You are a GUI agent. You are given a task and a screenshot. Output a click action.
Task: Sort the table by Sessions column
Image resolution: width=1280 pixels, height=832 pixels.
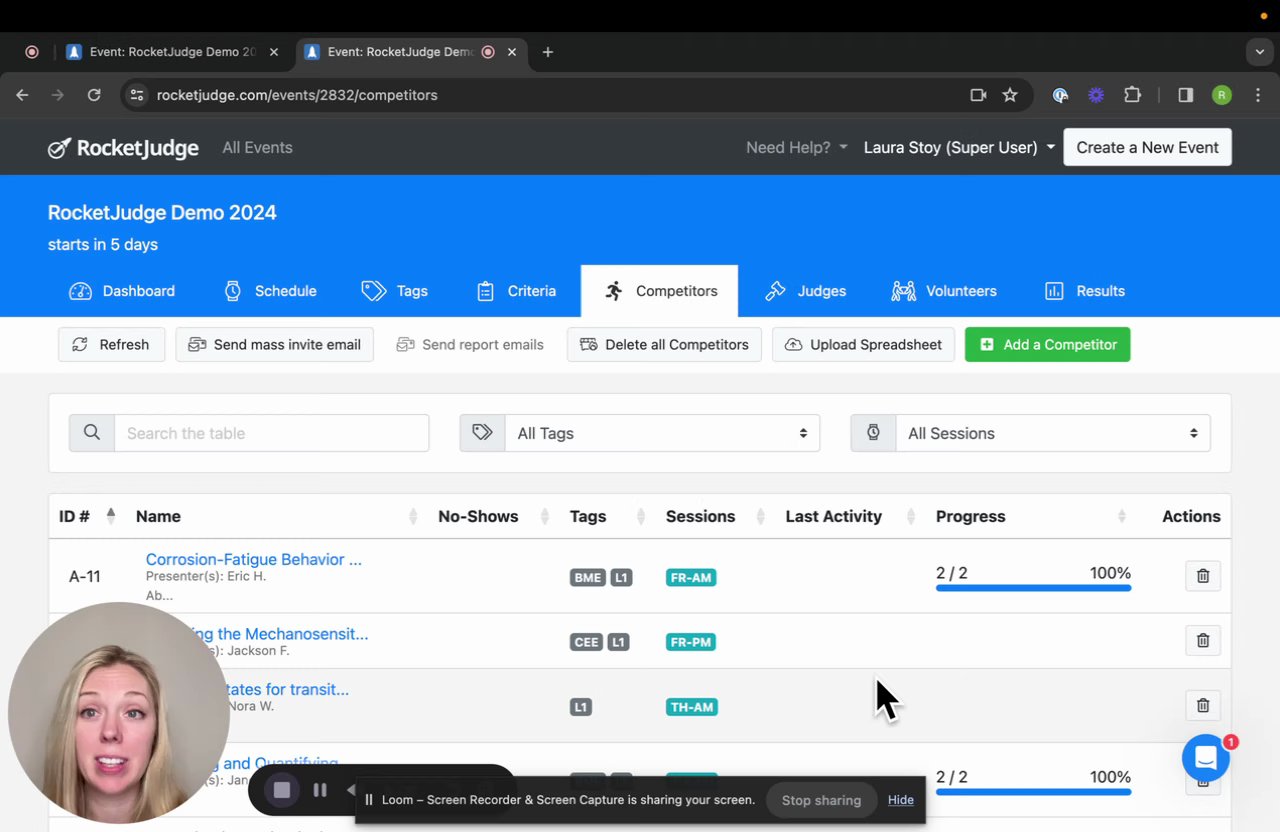point(715,516)
